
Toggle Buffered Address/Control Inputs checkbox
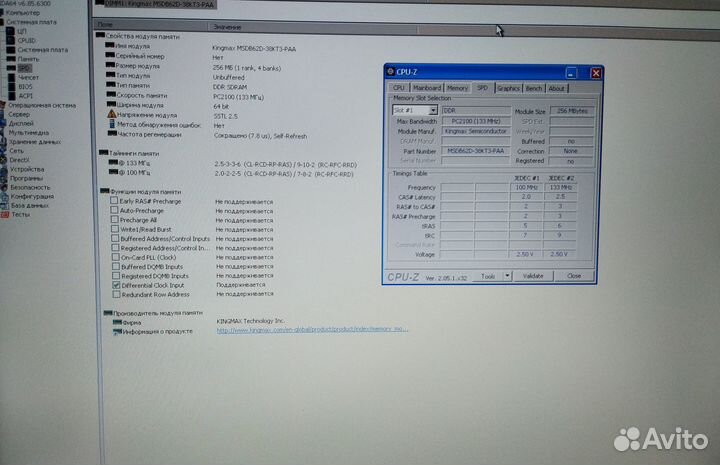click(115, 238)
